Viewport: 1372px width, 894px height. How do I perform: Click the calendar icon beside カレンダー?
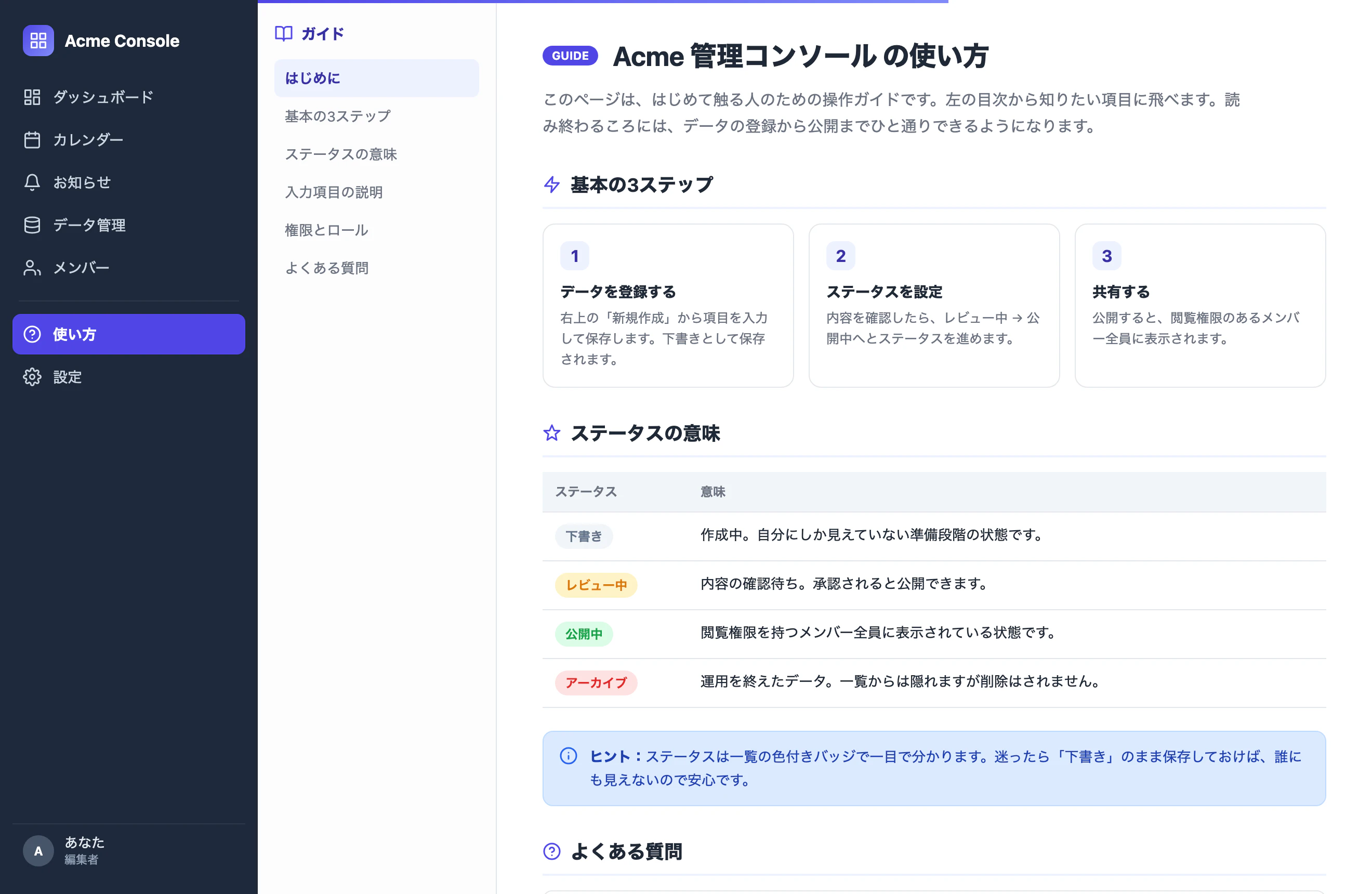tap(32, 139)
